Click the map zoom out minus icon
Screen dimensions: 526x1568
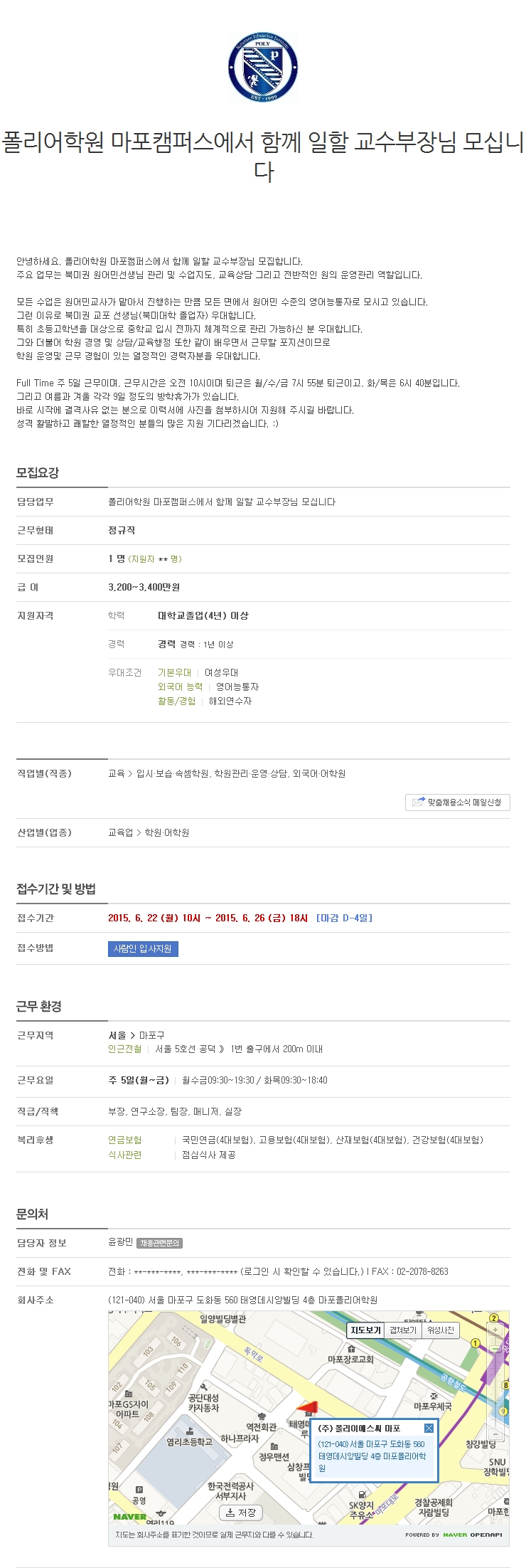point(495,1434)
